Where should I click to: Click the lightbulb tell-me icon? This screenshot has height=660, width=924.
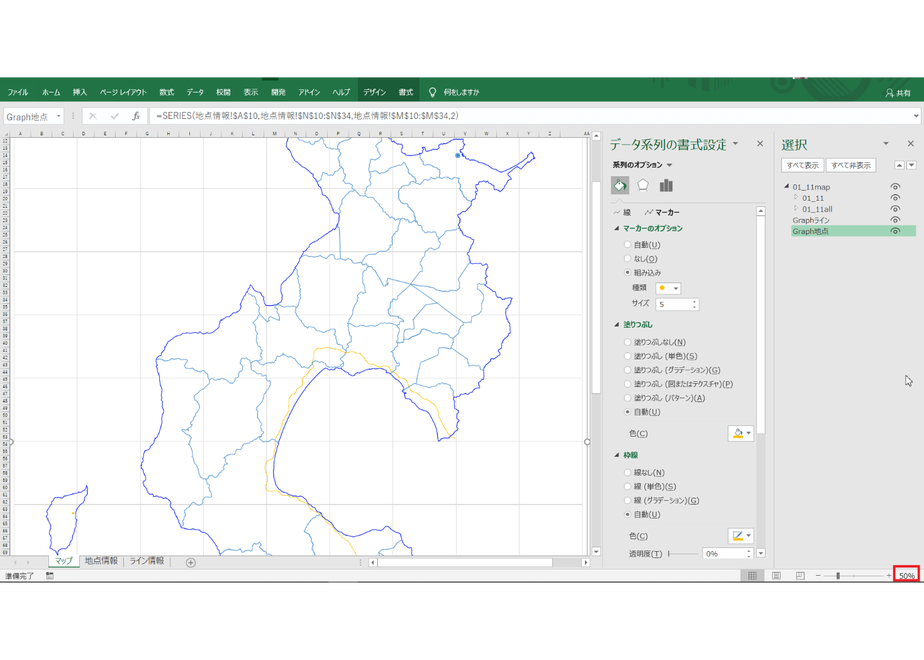coord(432,92)
